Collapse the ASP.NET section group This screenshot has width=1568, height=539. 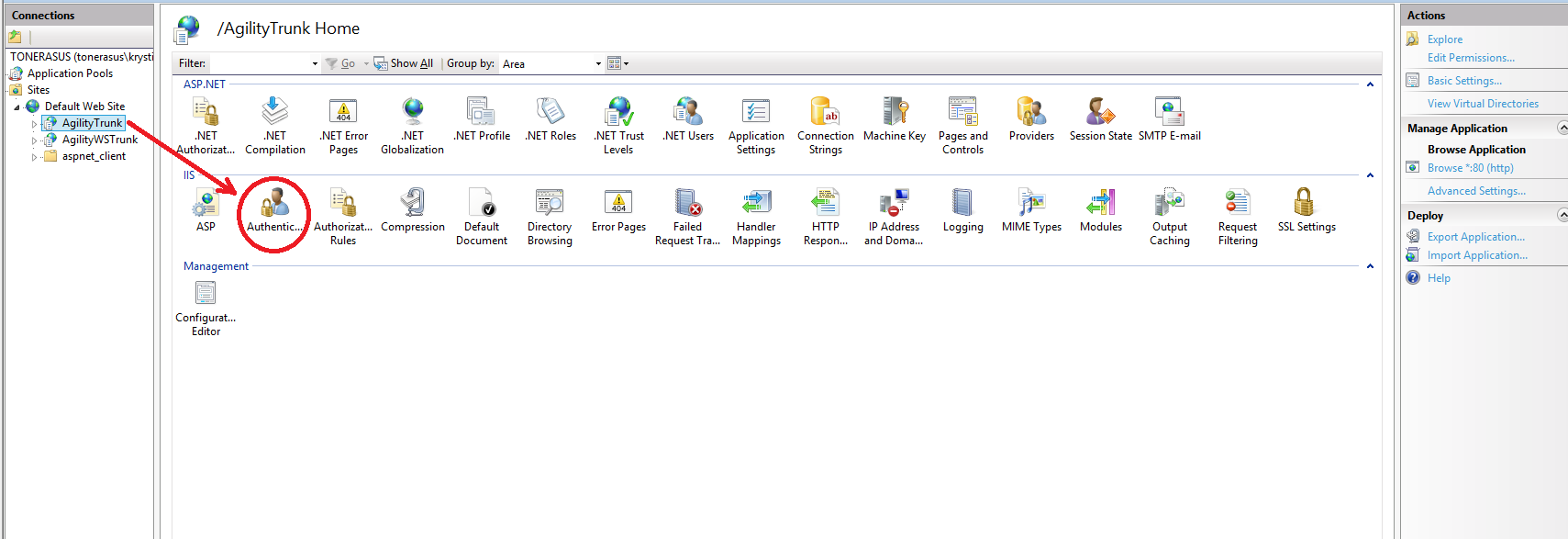click(1370, 84)
